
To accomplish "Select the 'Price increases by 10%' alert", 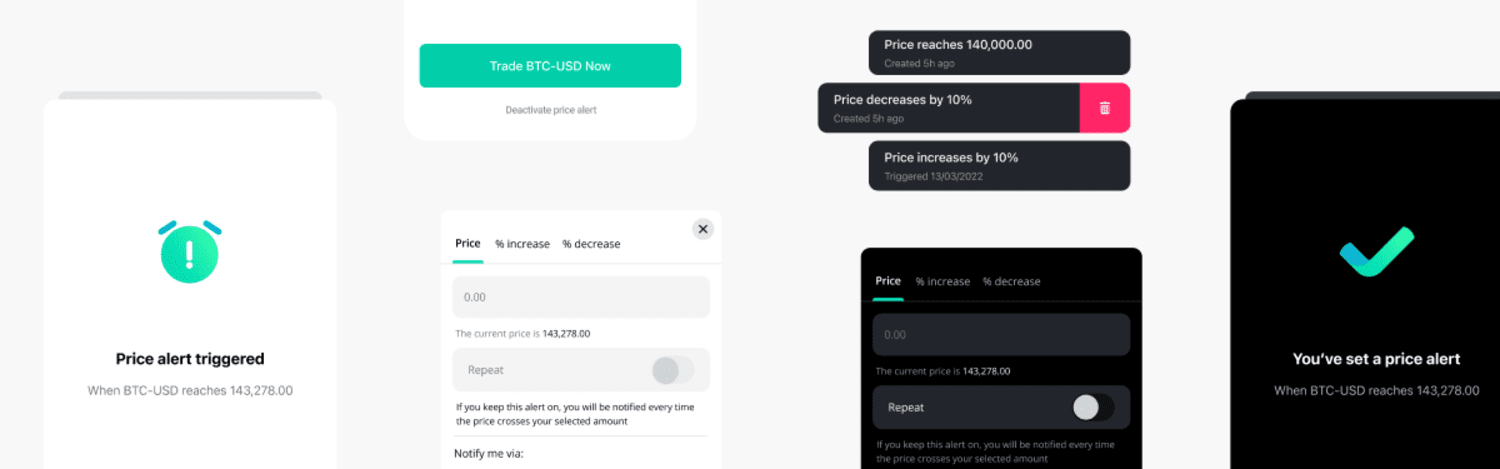I will (1000, 166).
